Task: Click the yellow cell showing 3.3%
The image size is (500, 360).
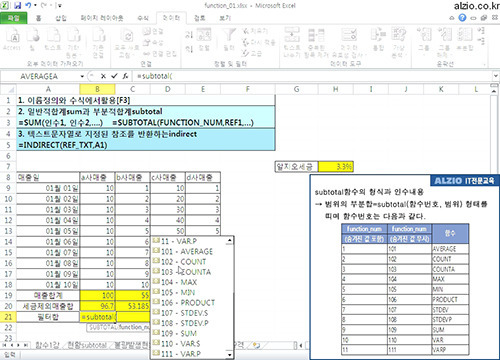Action: 336,167
